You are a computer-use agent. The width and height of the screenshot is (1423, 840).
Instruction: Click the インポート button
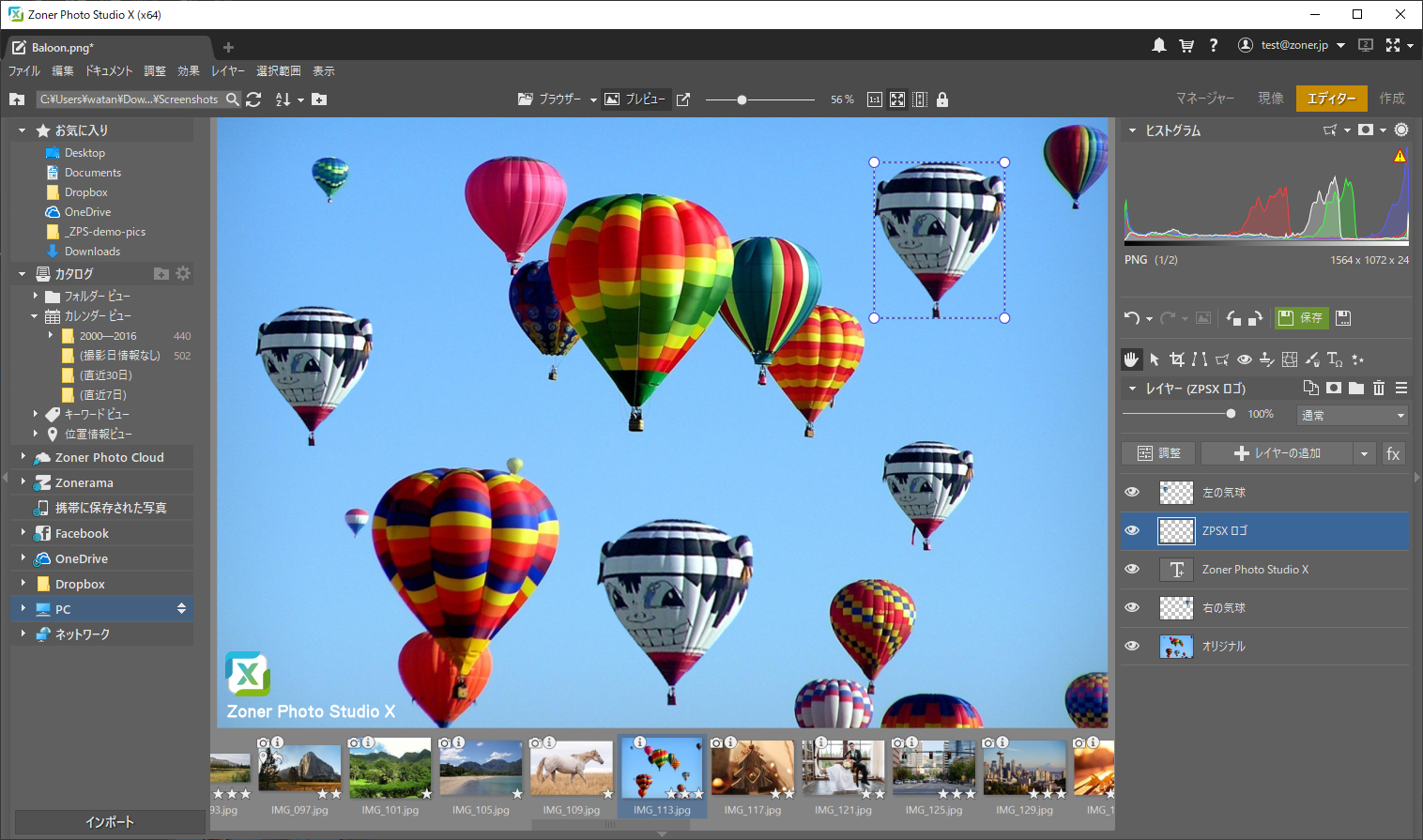click(110, 821)
